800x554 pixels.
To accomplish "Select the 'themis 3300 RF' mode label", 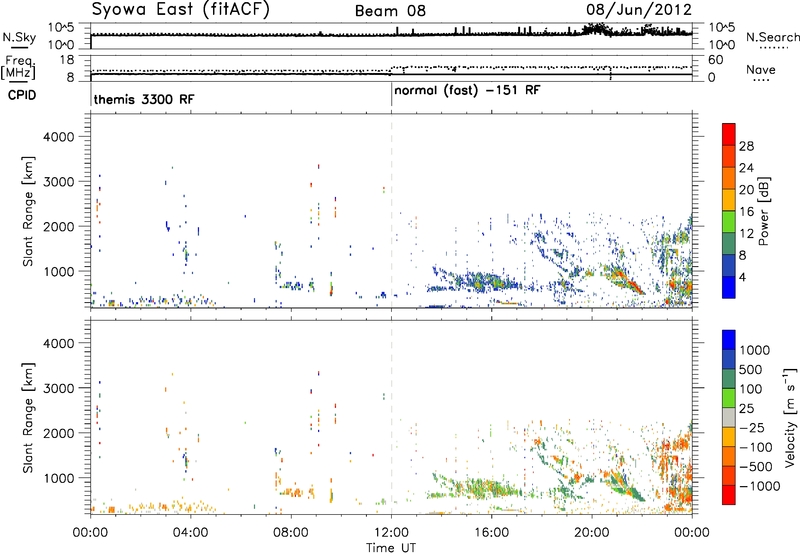I will (144, 99).
